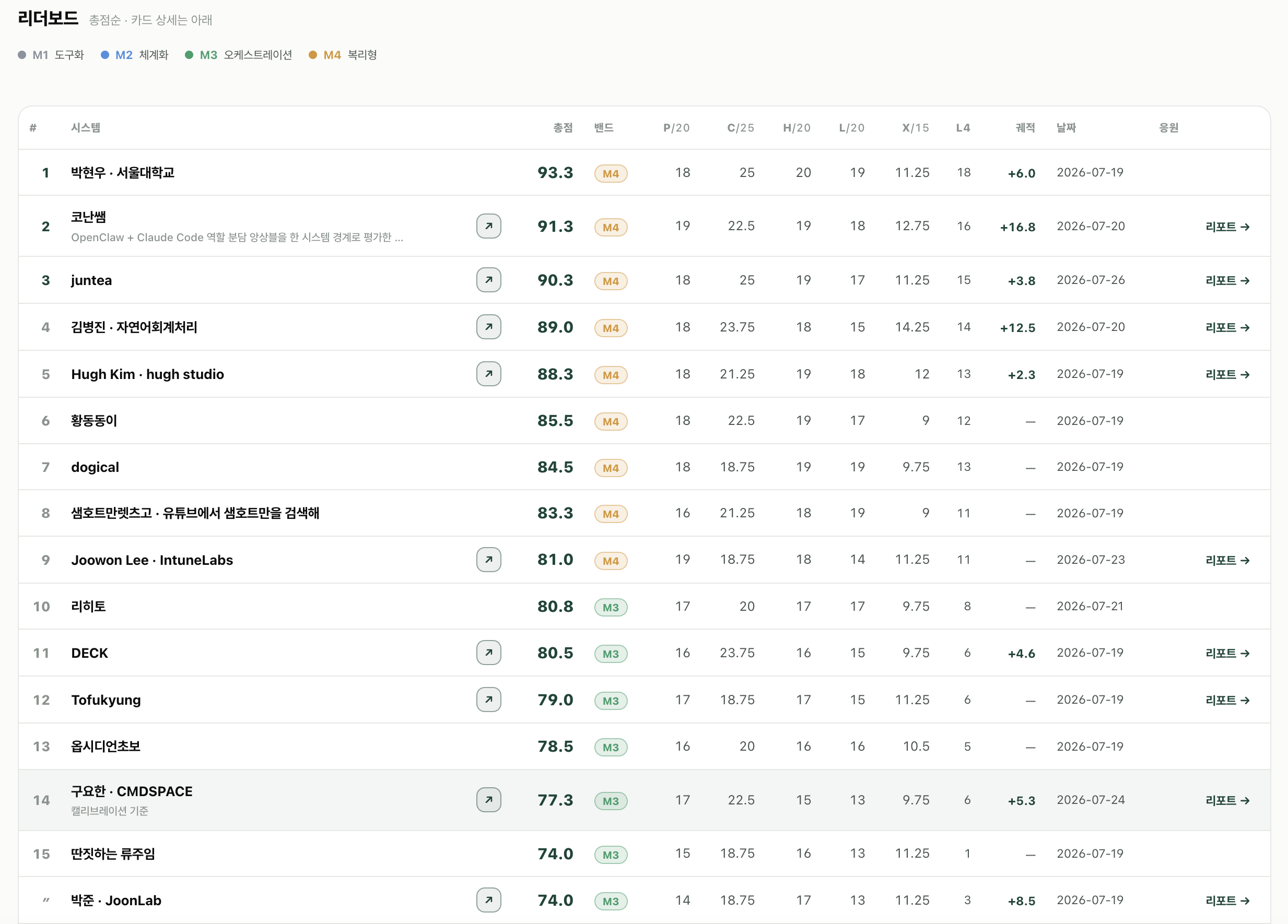This screenshot has width=1288, height=924.
Task: Click the 2026-07-26 date cell
Action: pos(1091,280)
